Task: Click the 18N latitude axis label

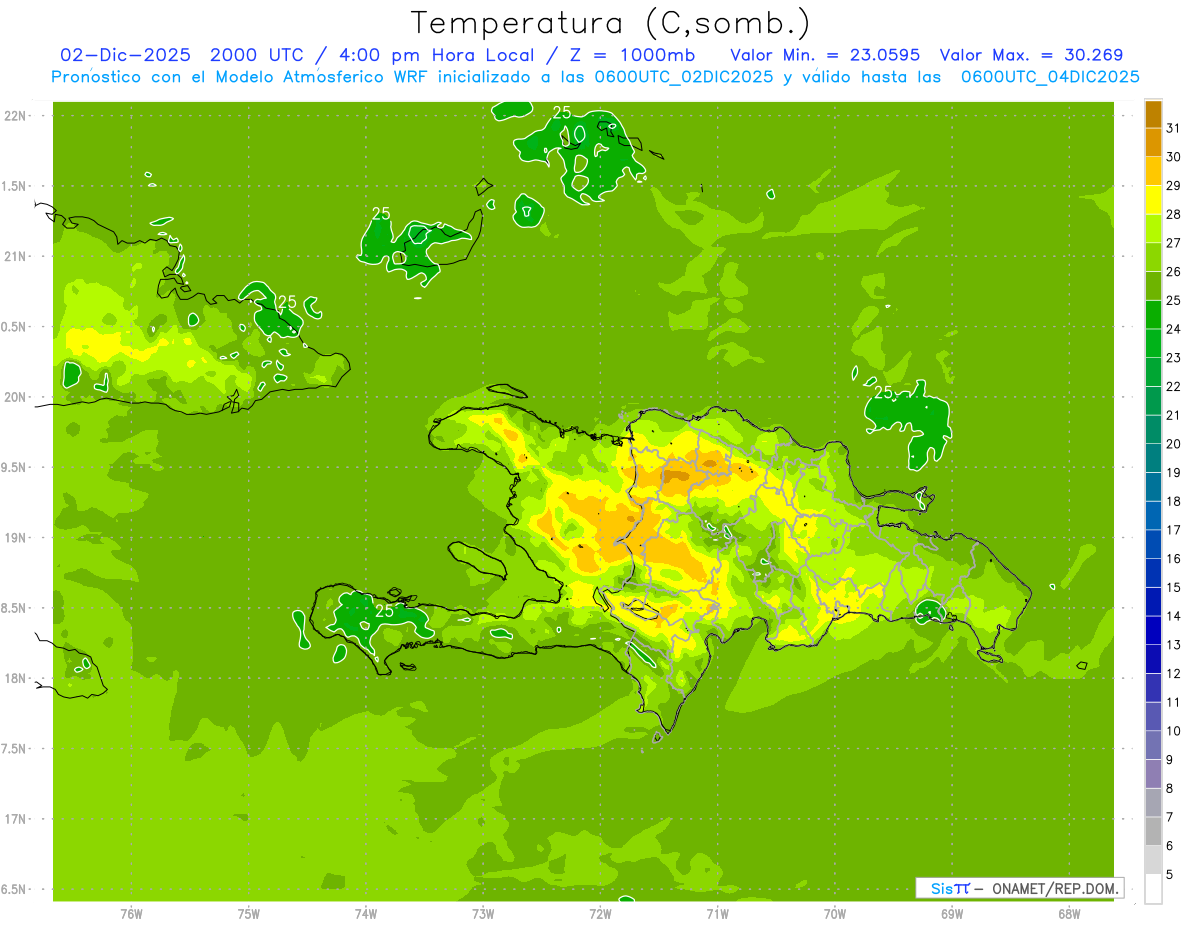Action: [x=16, y=678]
